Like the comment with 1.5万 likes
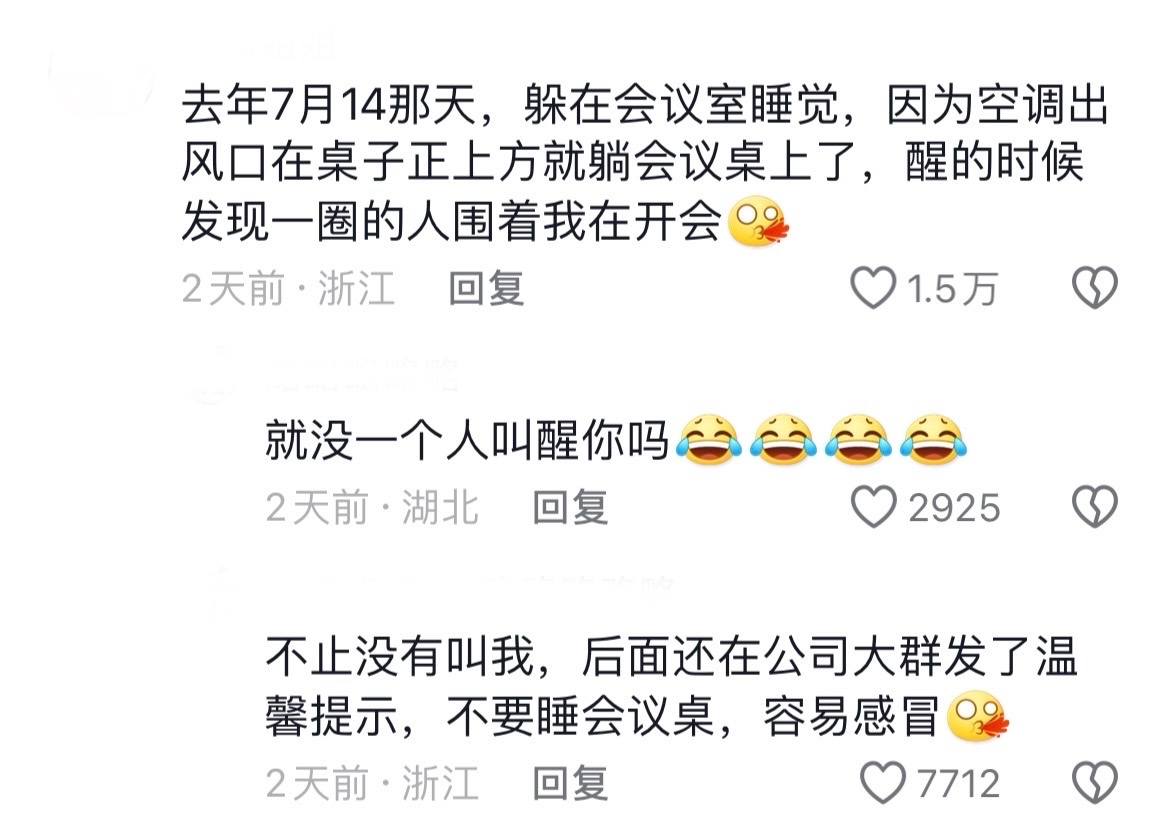 873,287
